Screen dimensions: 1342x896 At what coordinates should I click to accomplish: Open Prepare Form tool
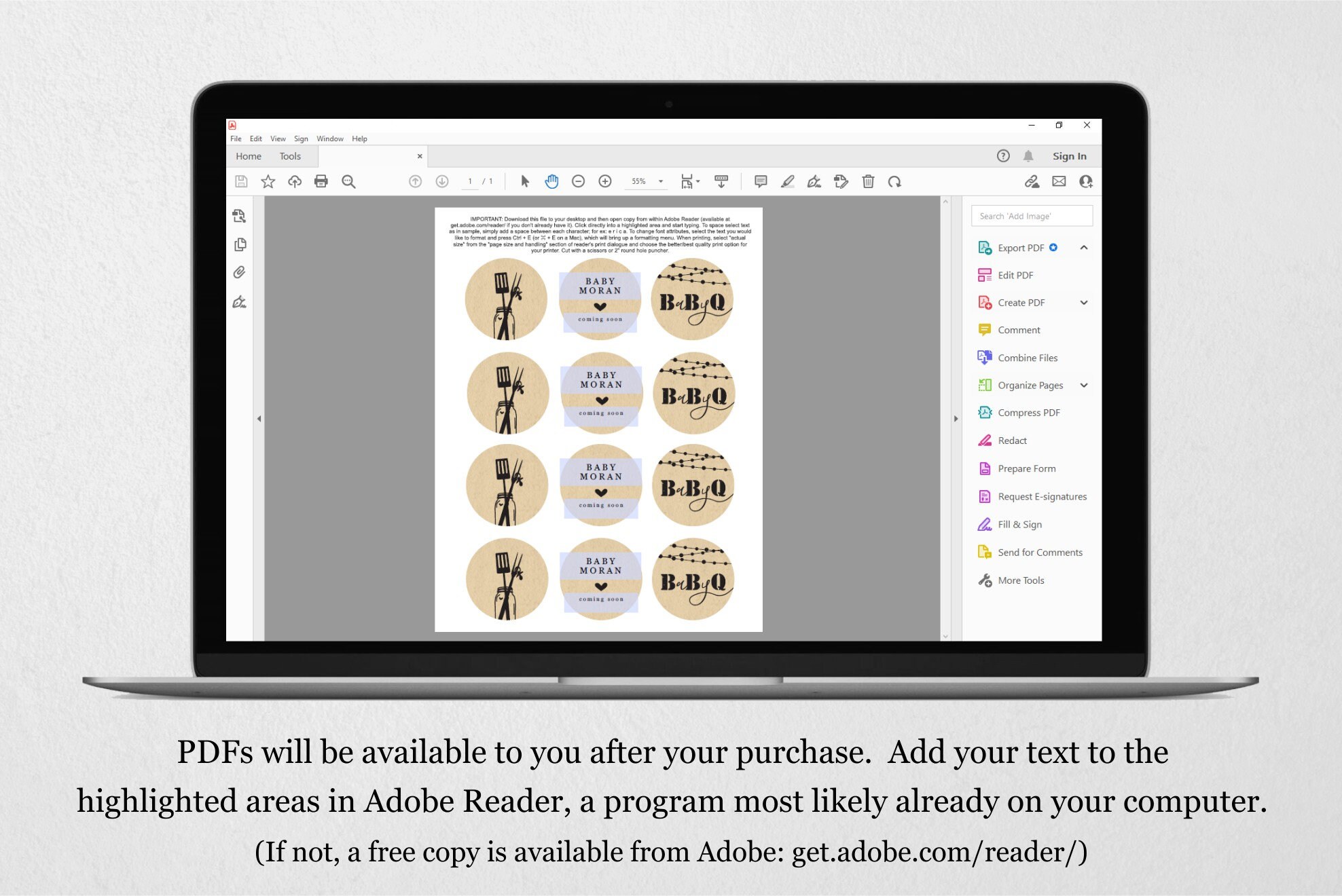click(1017, 468)
